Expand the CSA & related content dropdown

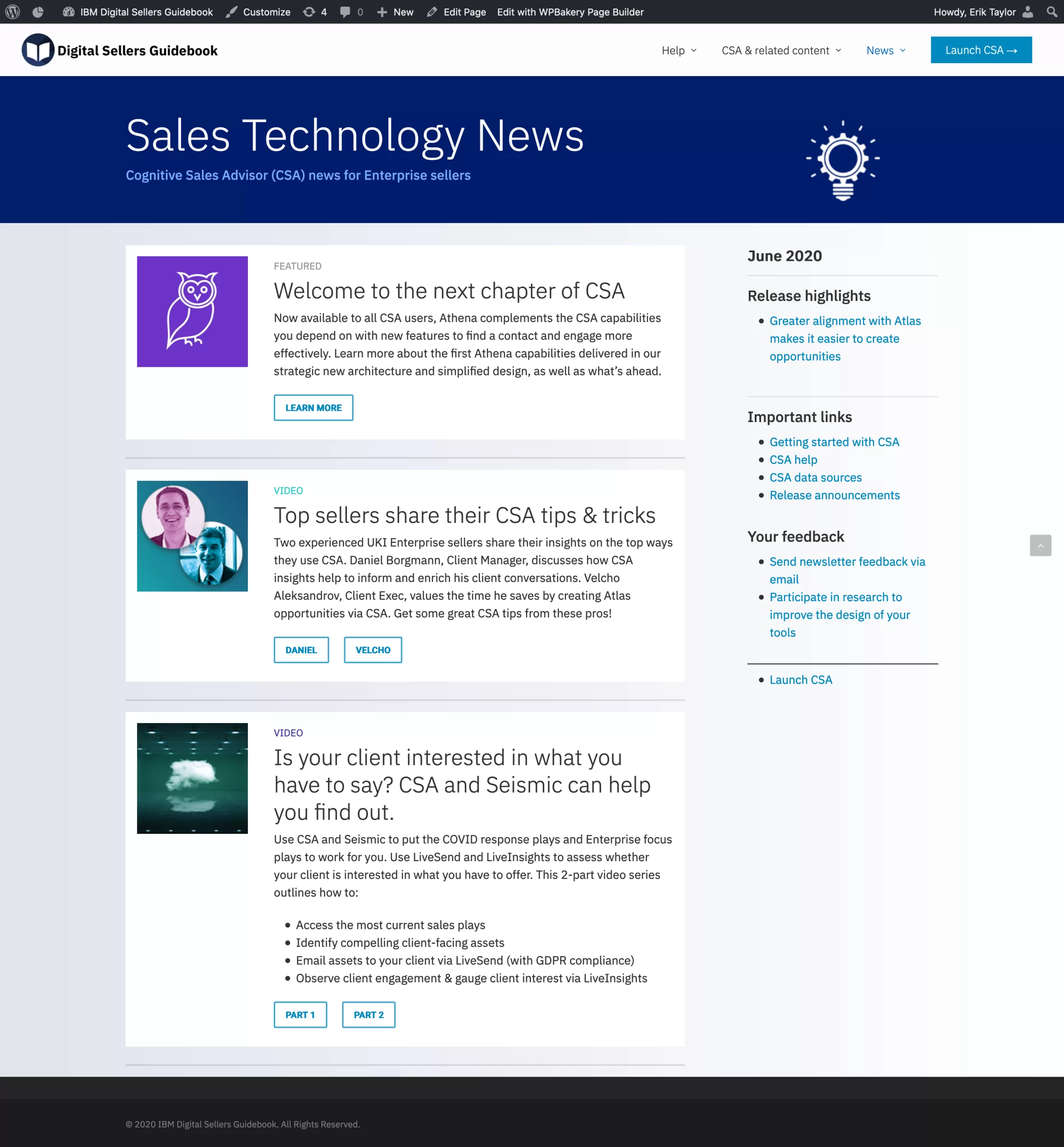(781, 51)
